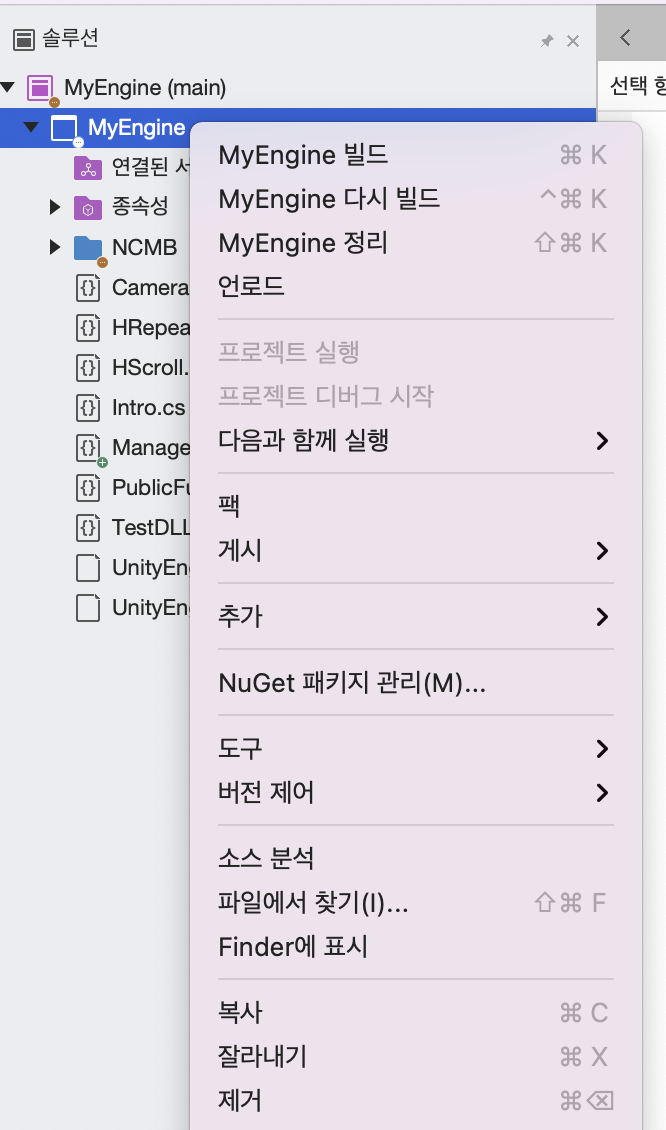
Task: Select the NCMB folder label
Action: [144, 248]
